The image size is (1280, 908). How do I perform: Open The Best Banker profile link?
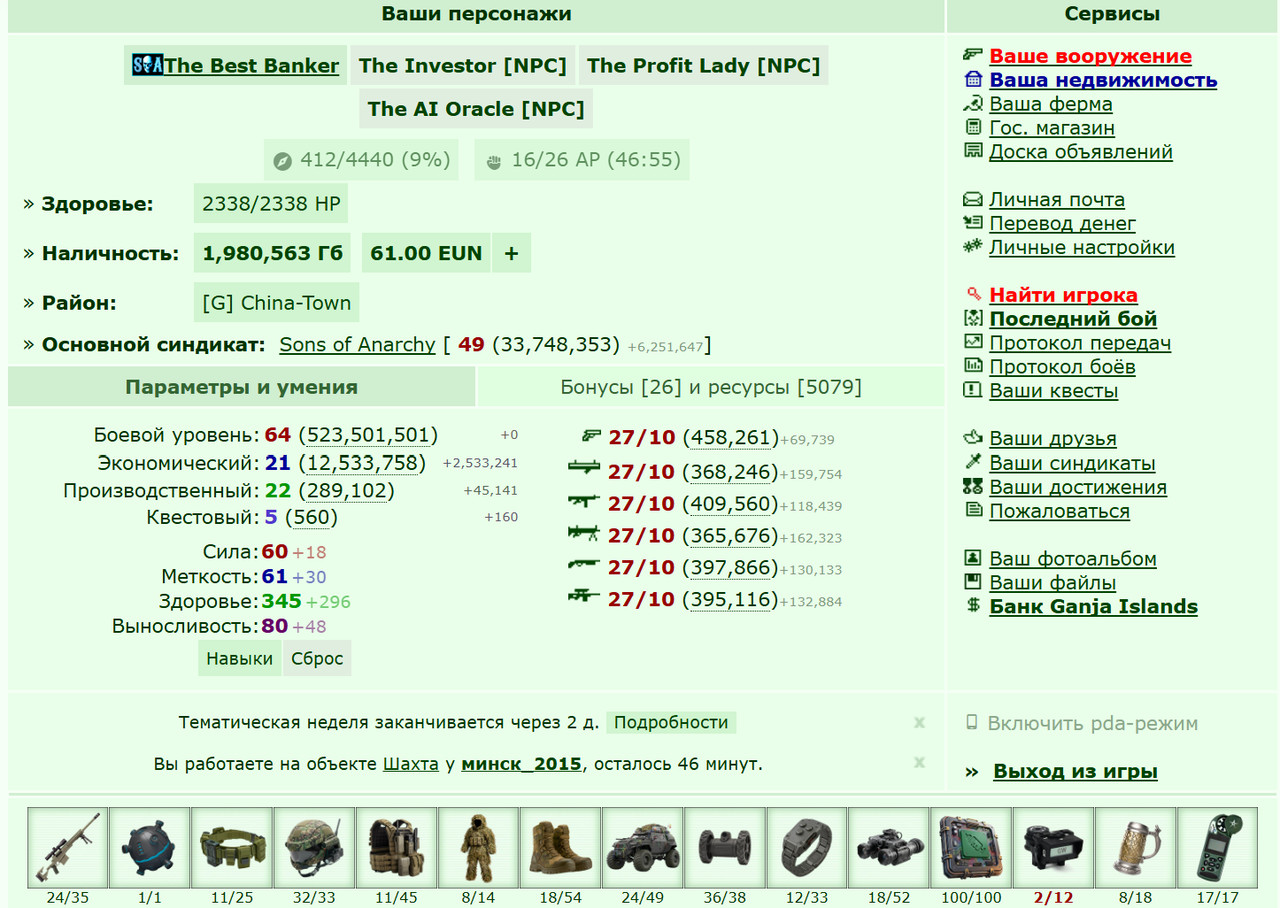tap(252, 66)
